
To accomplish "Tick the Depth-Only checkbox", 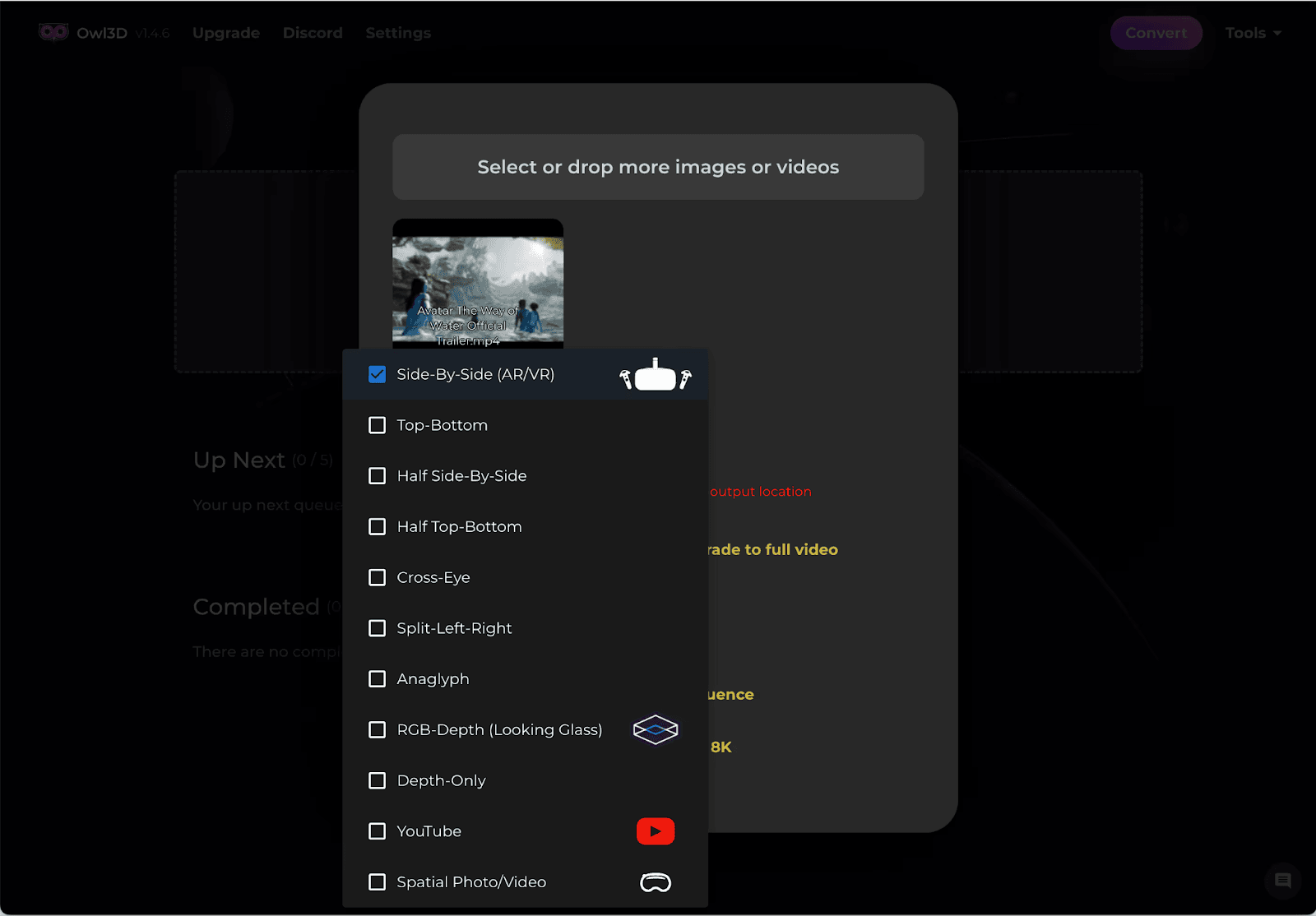I will pyautogui.click(x=378, y=780).
